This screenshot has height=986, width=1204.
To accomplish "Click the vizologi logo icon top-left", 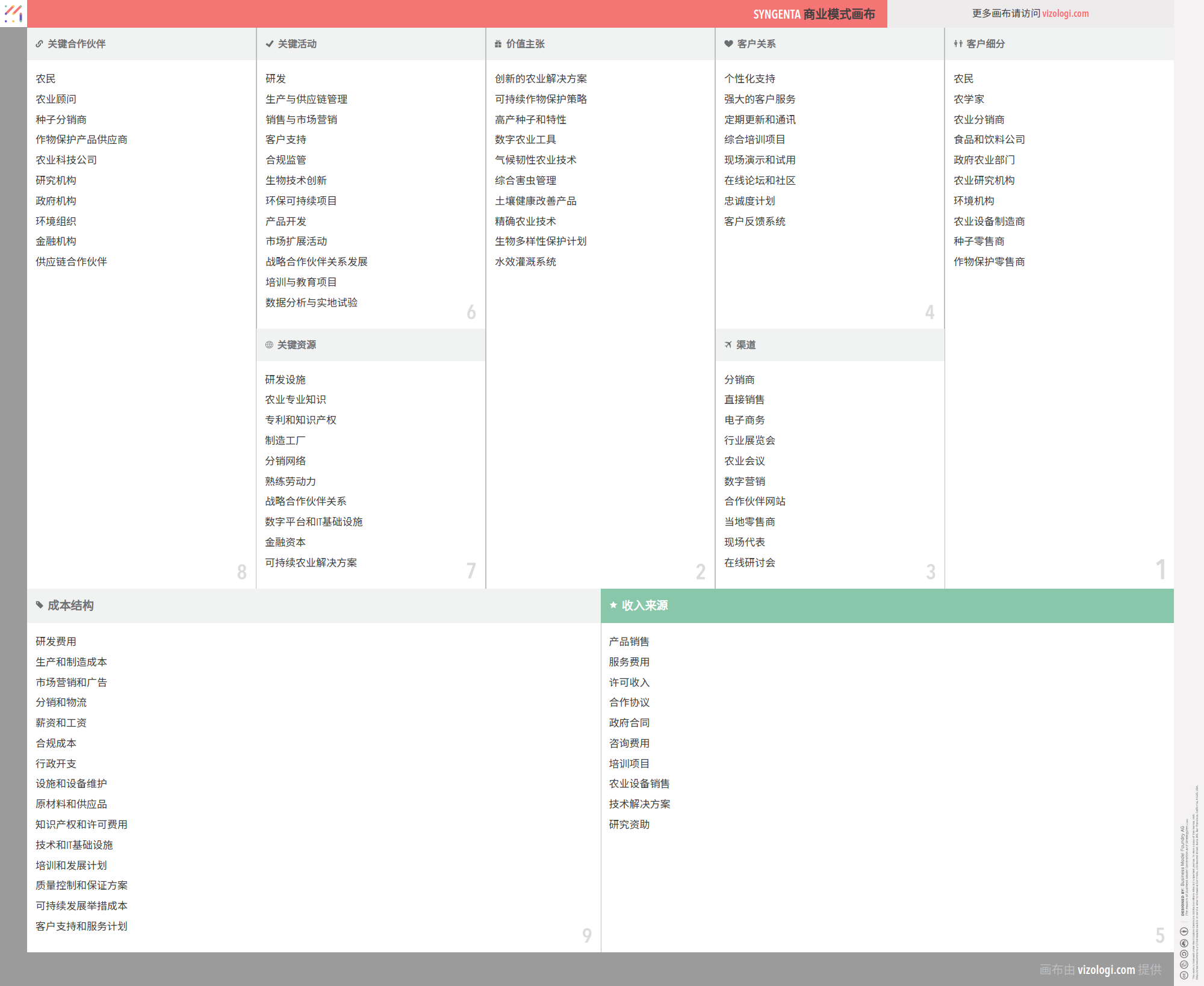I will [13, 13].
